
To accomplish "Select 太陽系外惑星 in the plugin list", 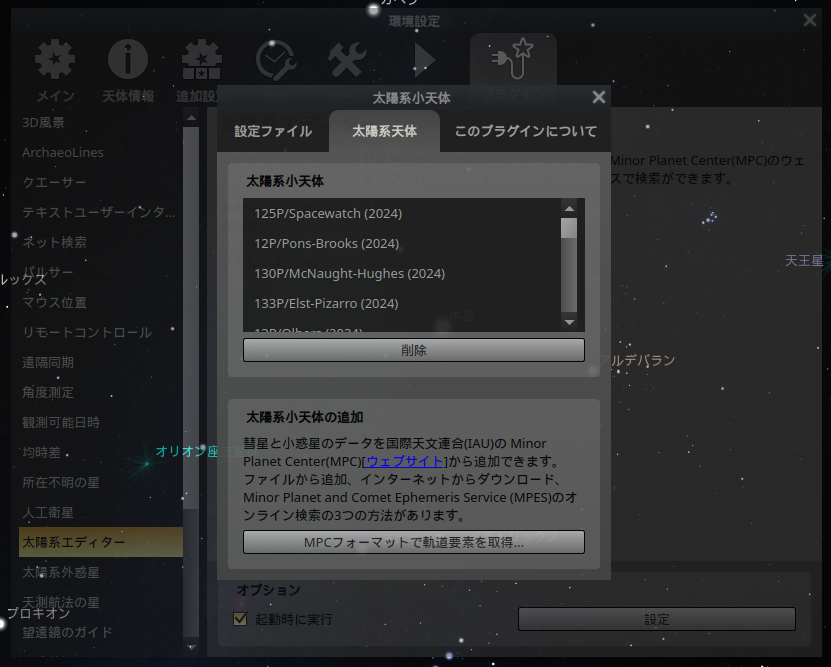I will tap(101, 573).
